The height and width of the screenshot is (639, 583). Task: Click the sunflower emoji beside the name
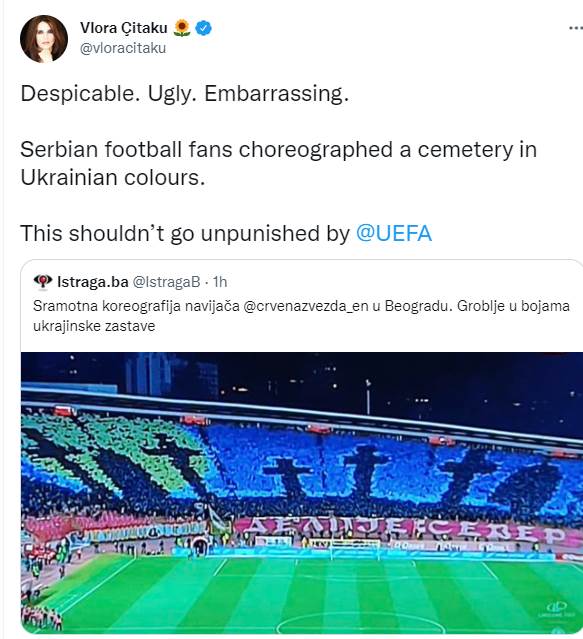182,28
